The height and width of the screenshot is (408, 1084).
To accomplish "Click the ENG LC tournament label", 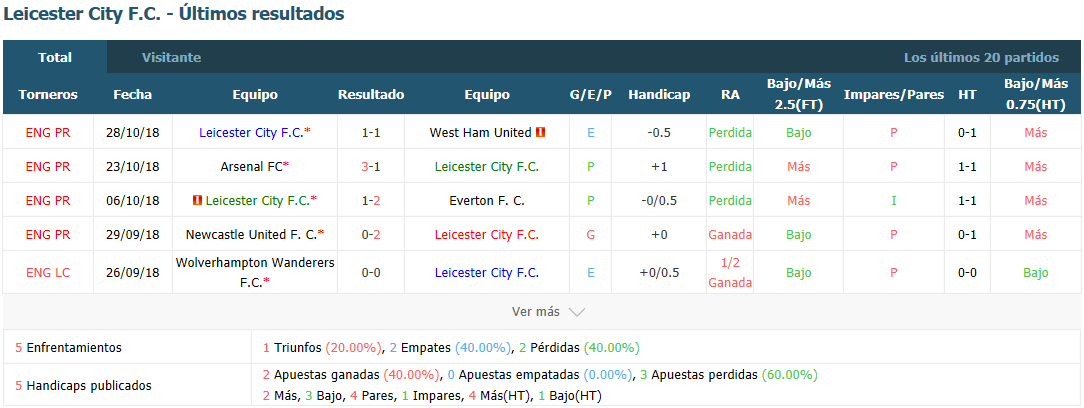I will (48, 272).
